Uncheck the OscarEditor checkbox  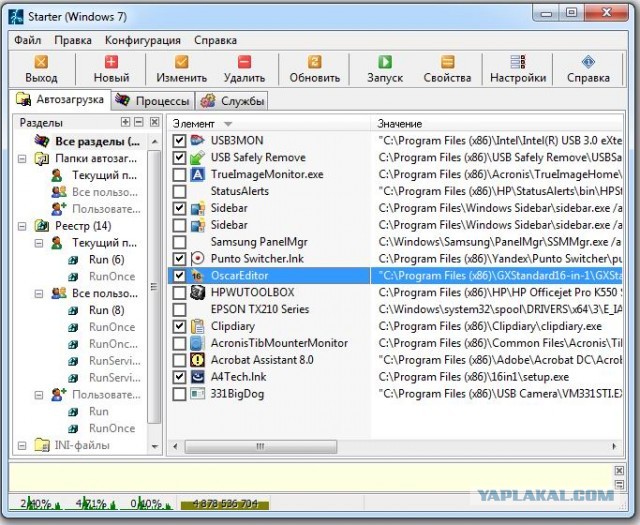point(179,276)
